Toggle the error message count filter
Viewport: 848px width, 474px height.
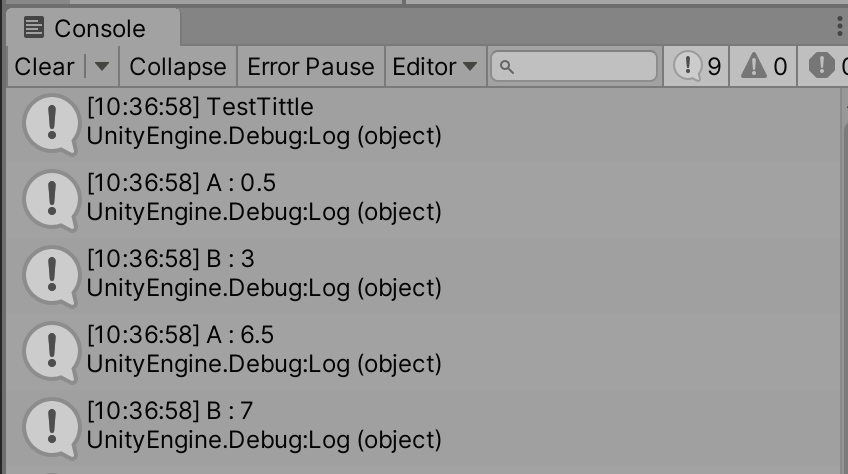click(823, 67)
